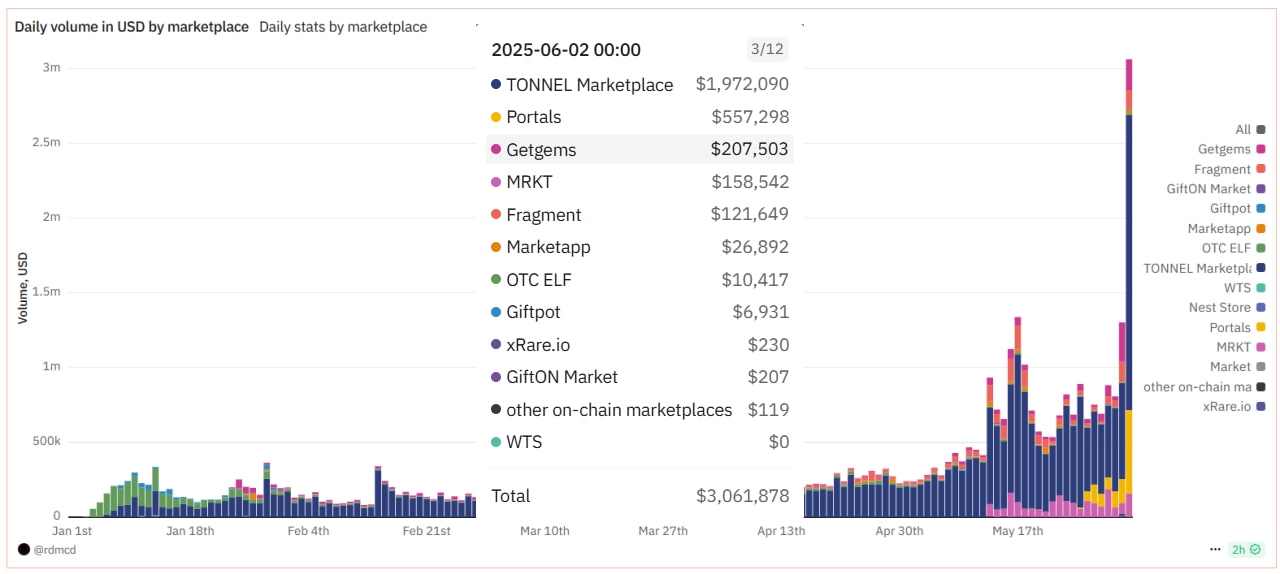Click the rdmcd author avatar circle

pos(24,549)
